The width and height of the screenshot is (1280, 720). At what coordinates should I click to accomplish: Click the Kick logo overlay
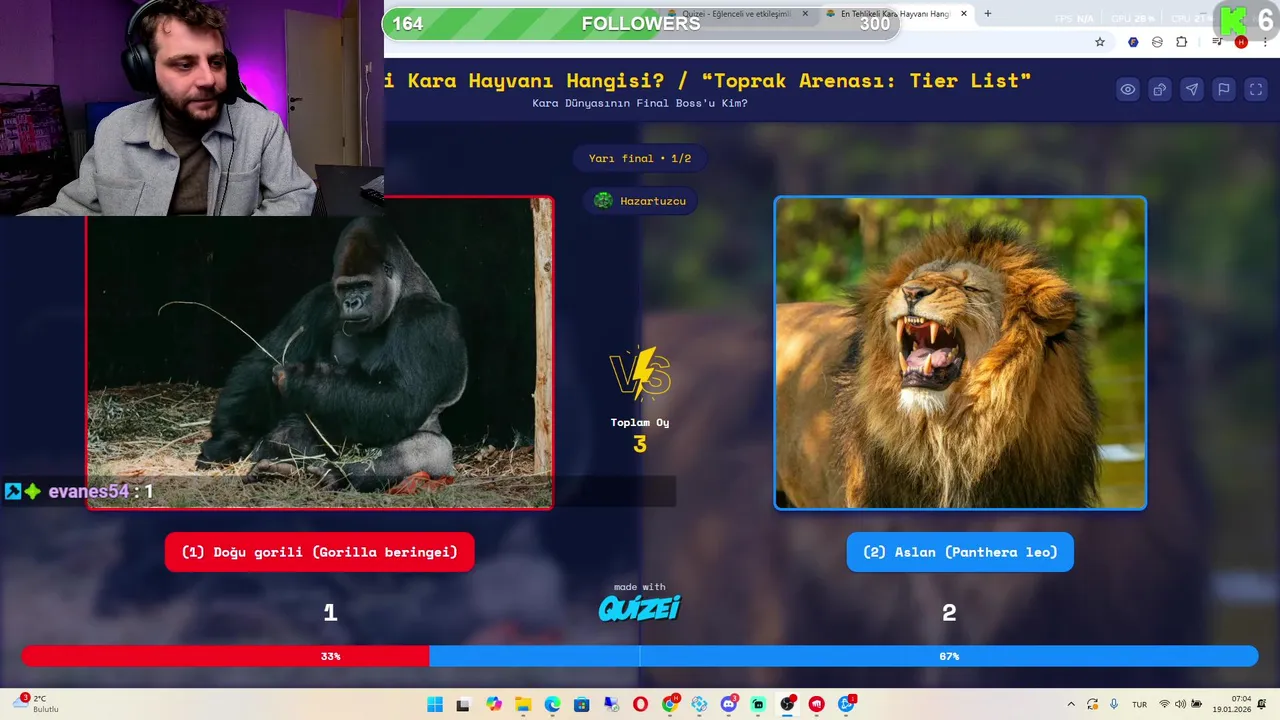click(x=1234, y=20)
